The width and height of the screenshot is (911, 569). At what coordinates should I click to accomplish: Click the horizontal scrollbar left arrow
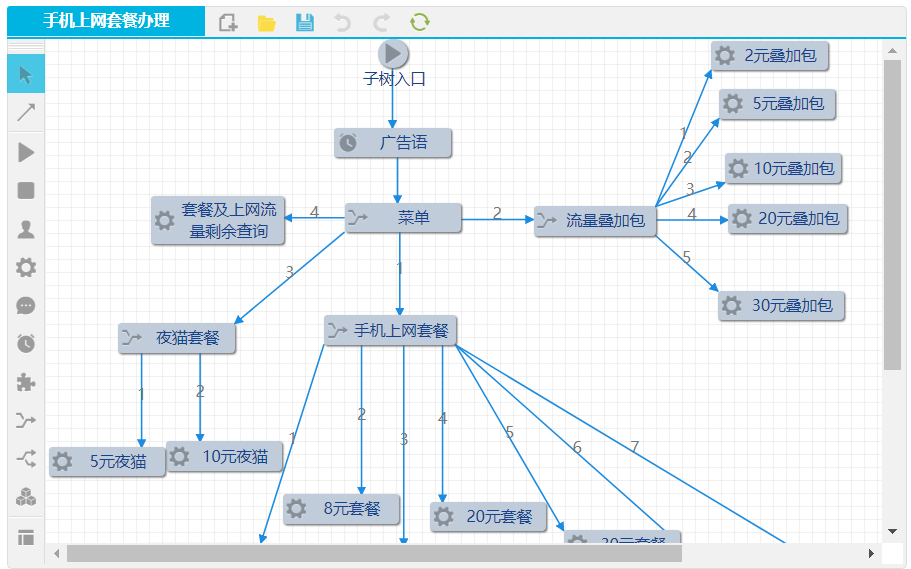(56, 553)
